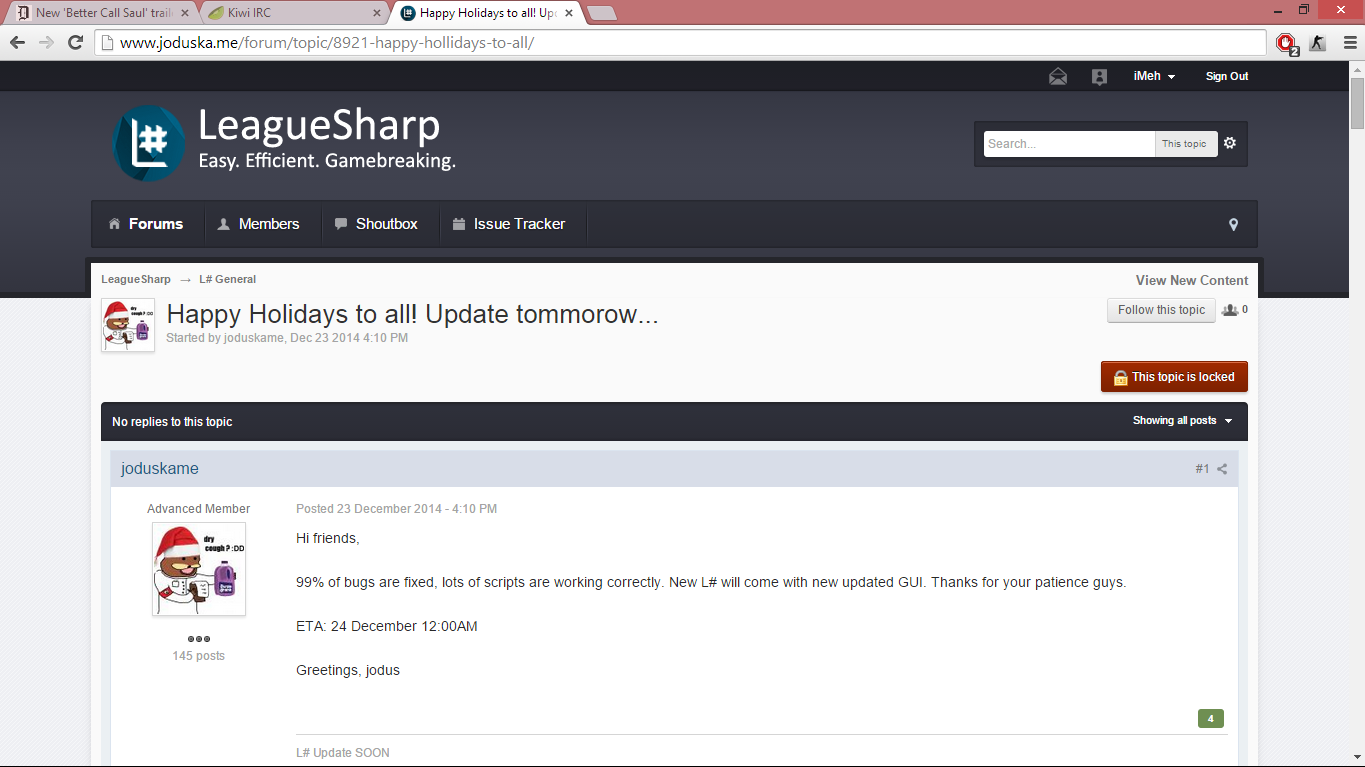The width and height of the screenshot is (1365, 767).
Task: Click the followers count icon
Action: point(1230,310)
